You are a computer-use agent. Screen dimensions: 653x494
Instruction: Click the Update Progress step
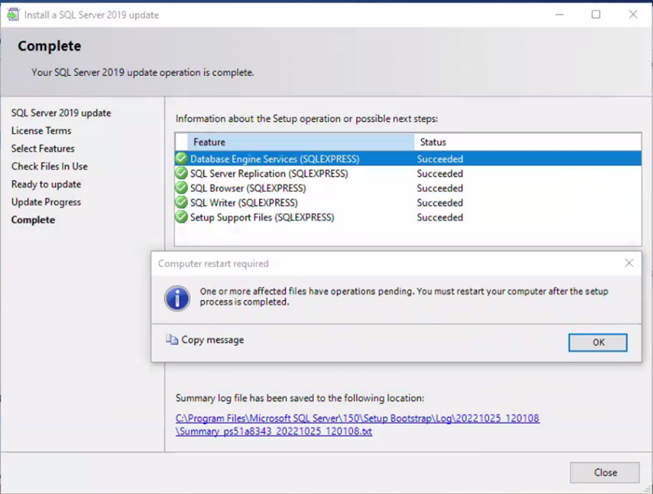pyautogui.click(x=46, y=202)
